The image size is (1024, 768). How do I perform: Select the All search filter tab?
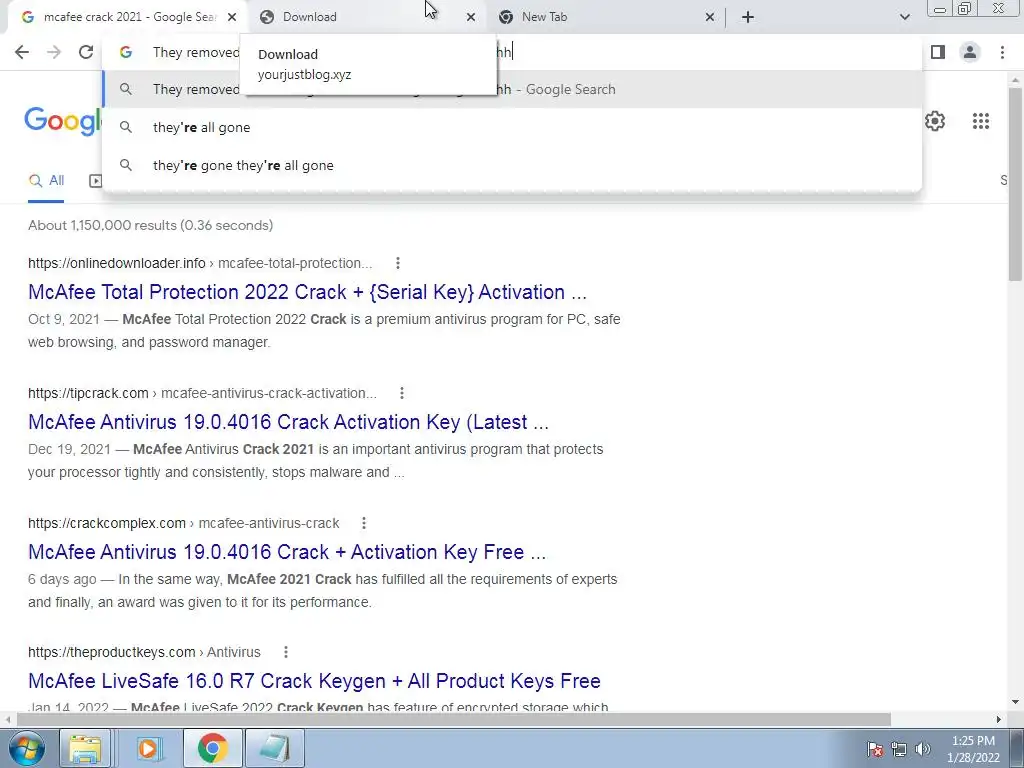coord(46,180)
